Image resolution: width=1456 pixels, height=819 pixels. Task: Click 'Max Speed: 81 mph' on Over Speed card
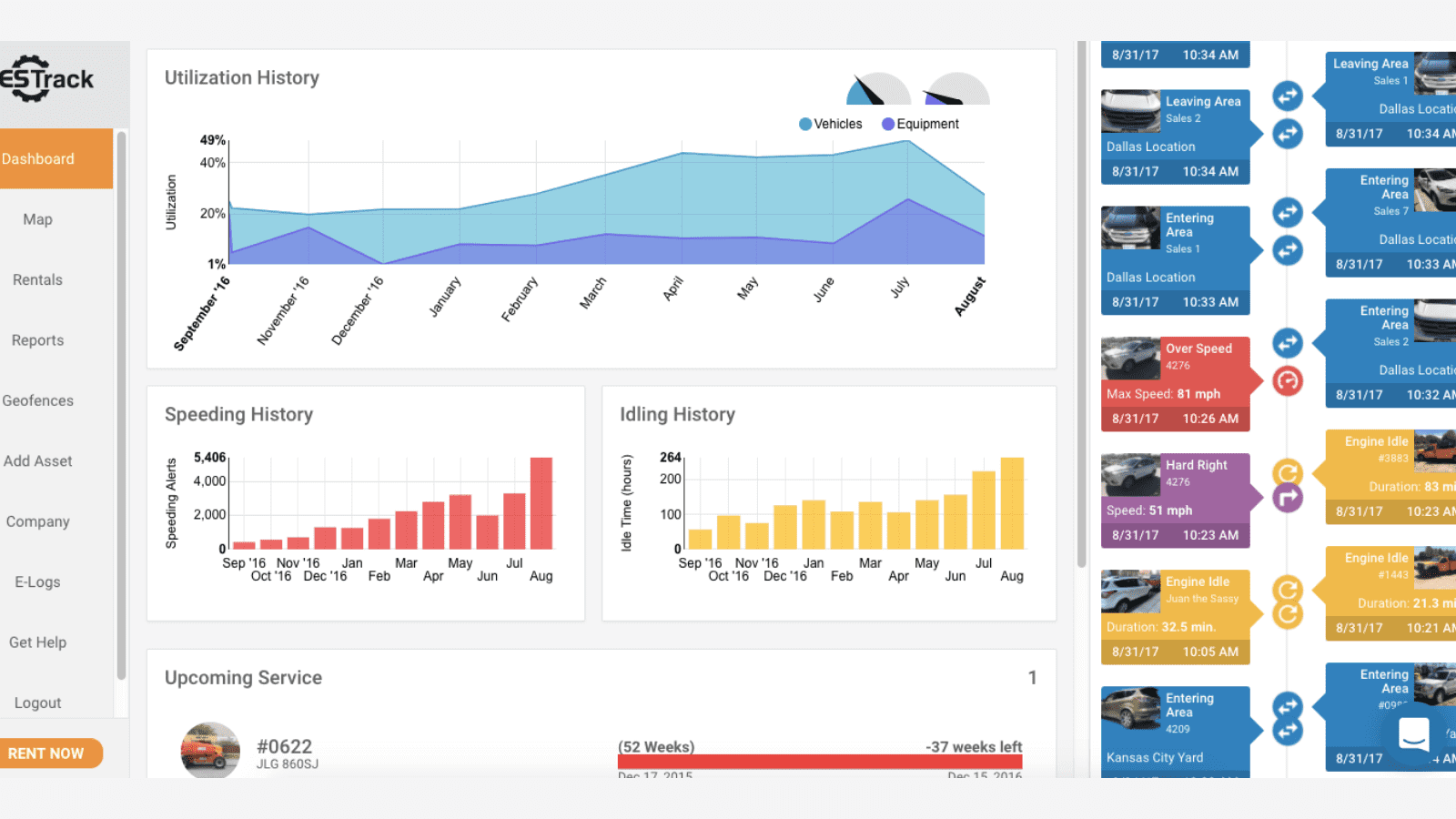[1163, 394]
